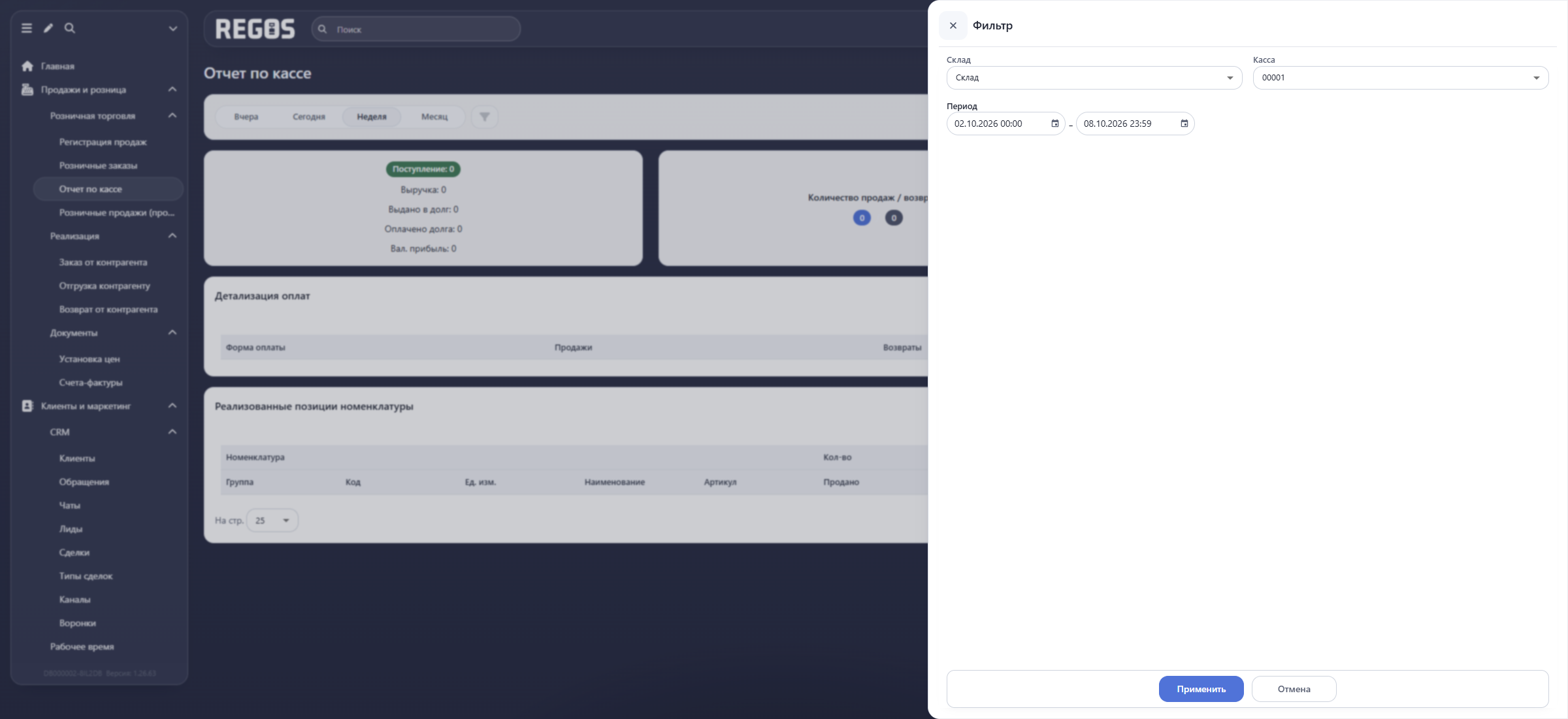Open Рабочее время in the sidebar
Viewport: 1568px width, 719px height.
(x=82, y=646)
